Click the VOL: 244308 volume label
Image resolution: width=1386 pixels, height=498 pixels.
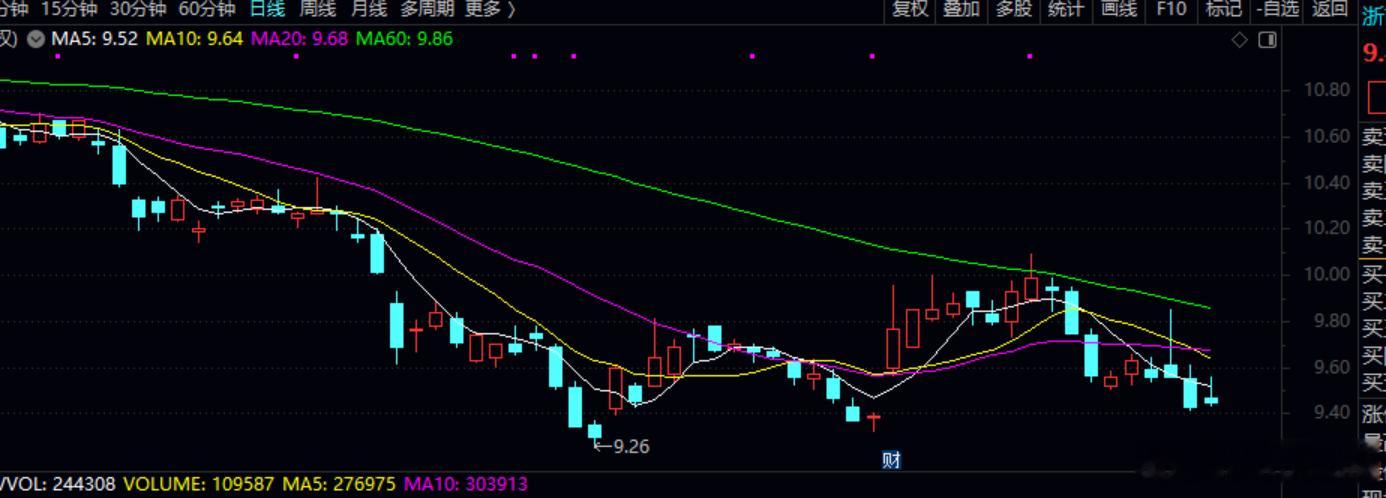(57, 485)
